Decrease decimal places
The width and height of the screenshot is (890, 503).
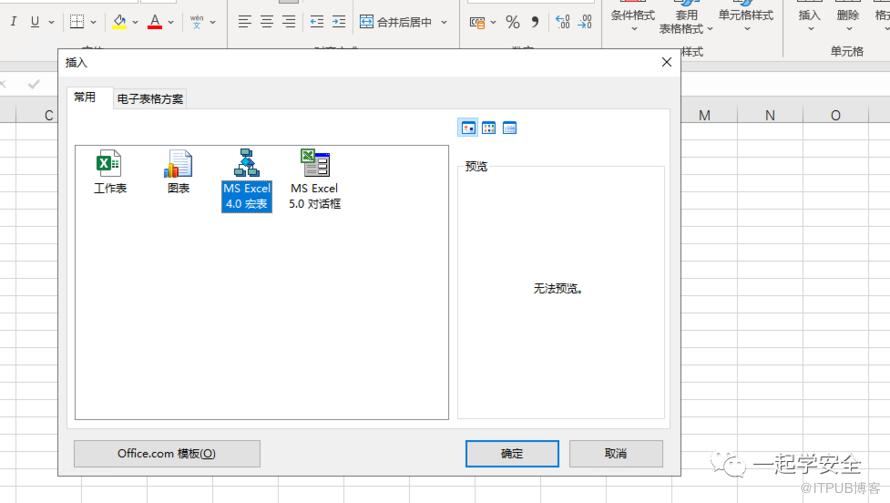[585, 22]
